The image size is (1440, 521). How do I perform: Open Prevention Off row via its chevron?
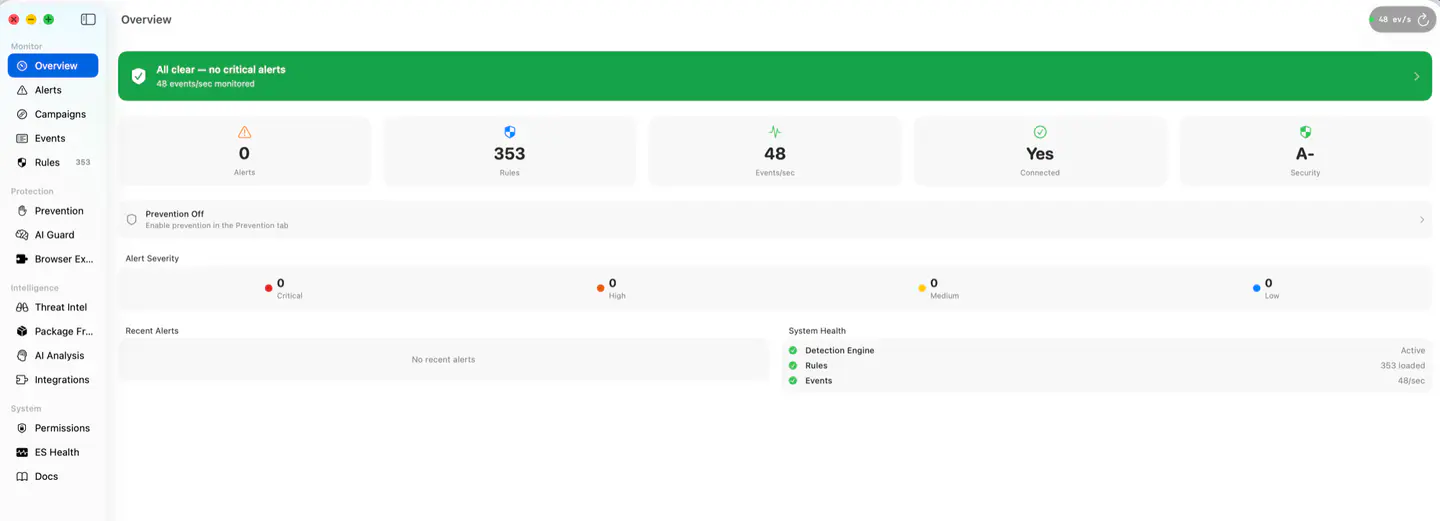pos(1422,219)
